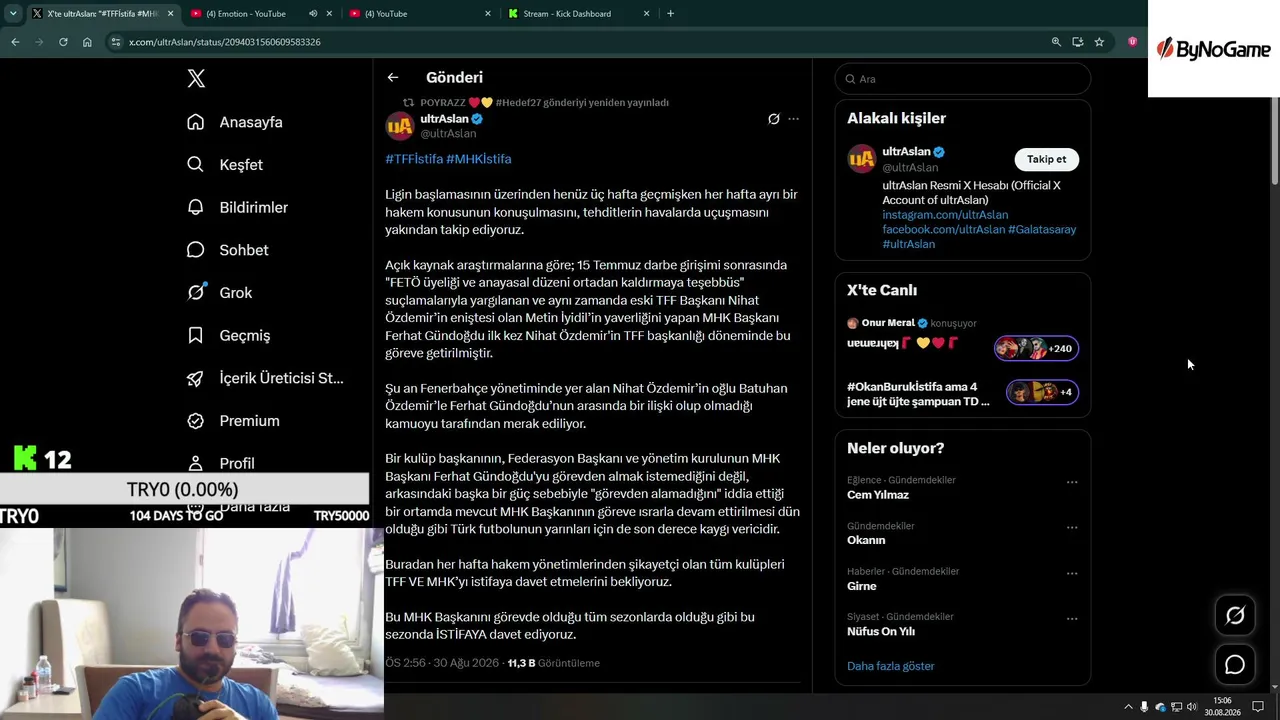Open the more options menu on ultrAslan's post
Screen dimensions: 1280x720
tap(793, 119)
